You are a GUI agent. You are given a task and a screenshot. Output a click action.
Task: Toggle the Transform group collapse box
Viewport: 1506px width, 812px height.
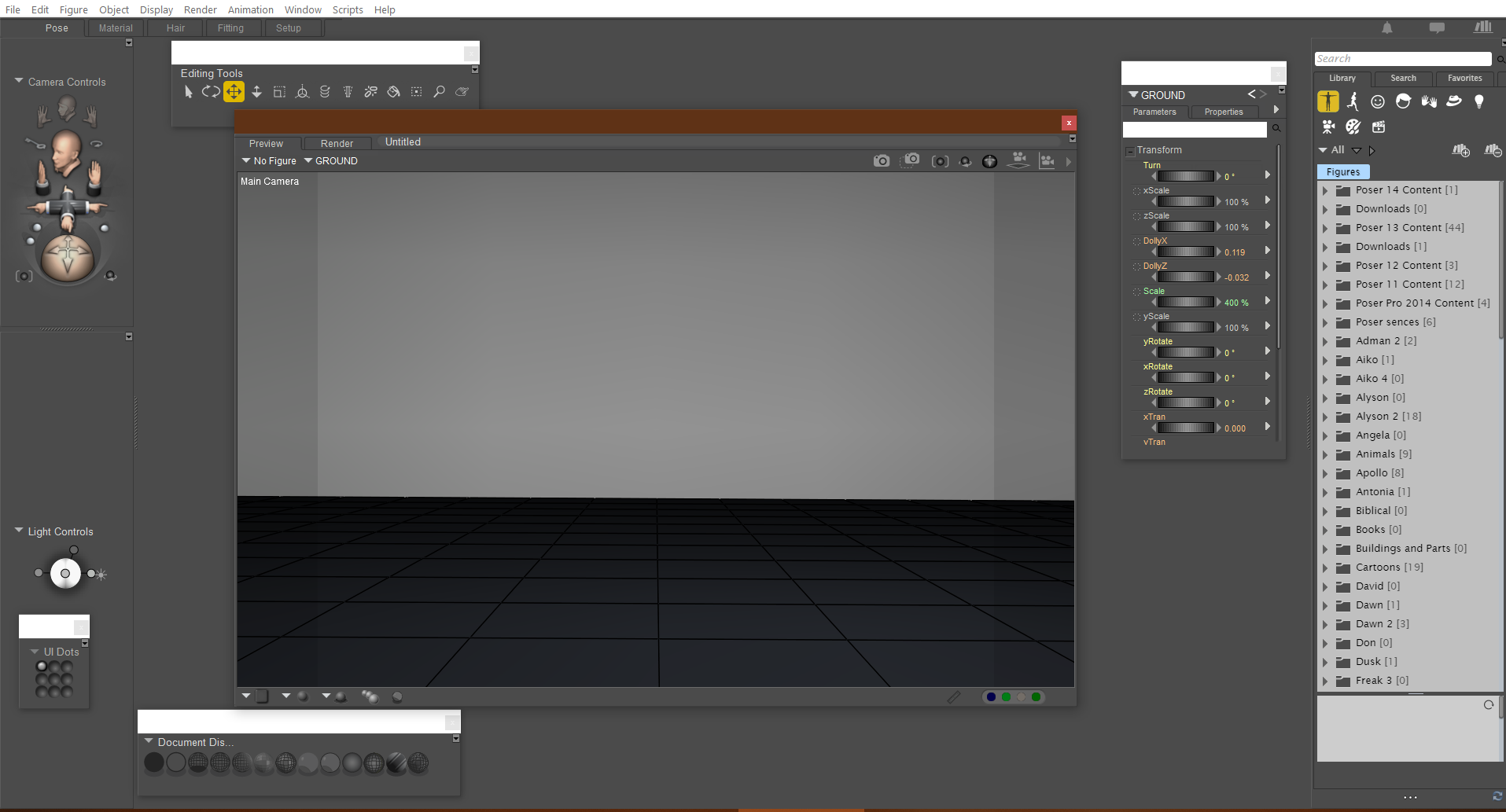1129,151
